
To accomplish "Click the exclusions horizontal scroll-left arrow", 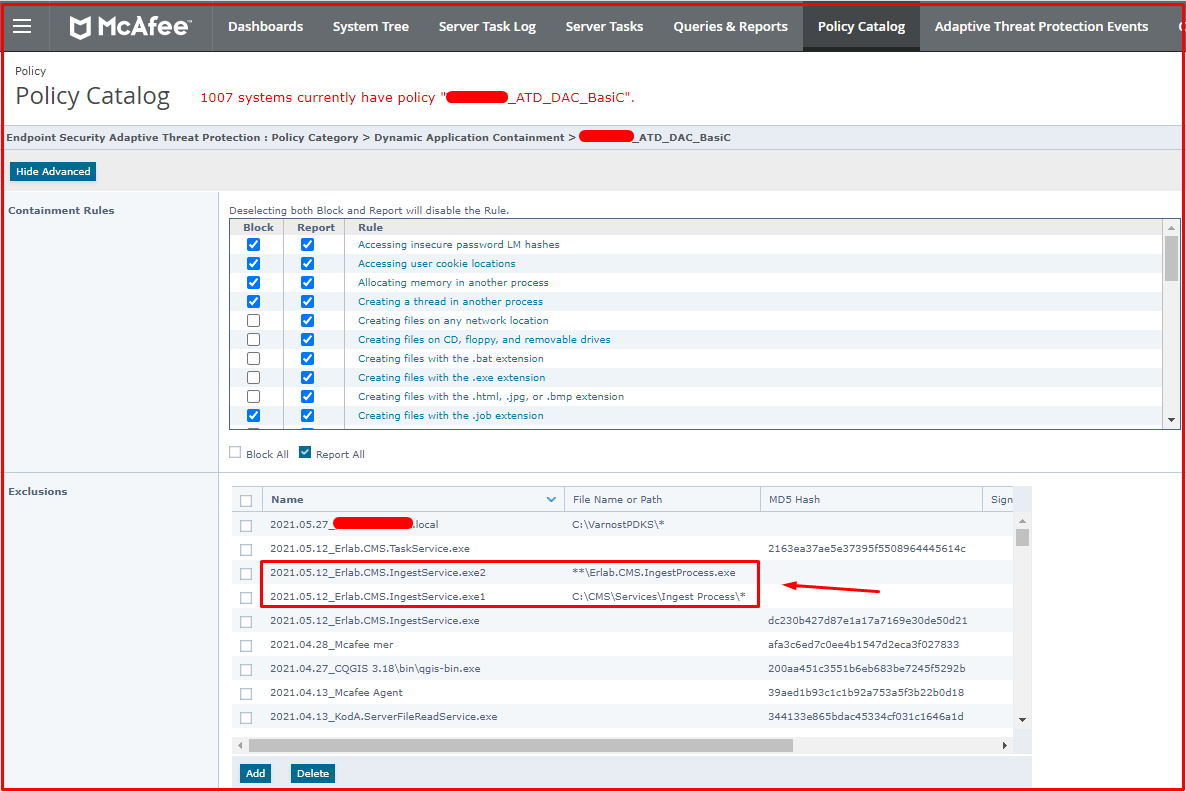I will [241, 745].
